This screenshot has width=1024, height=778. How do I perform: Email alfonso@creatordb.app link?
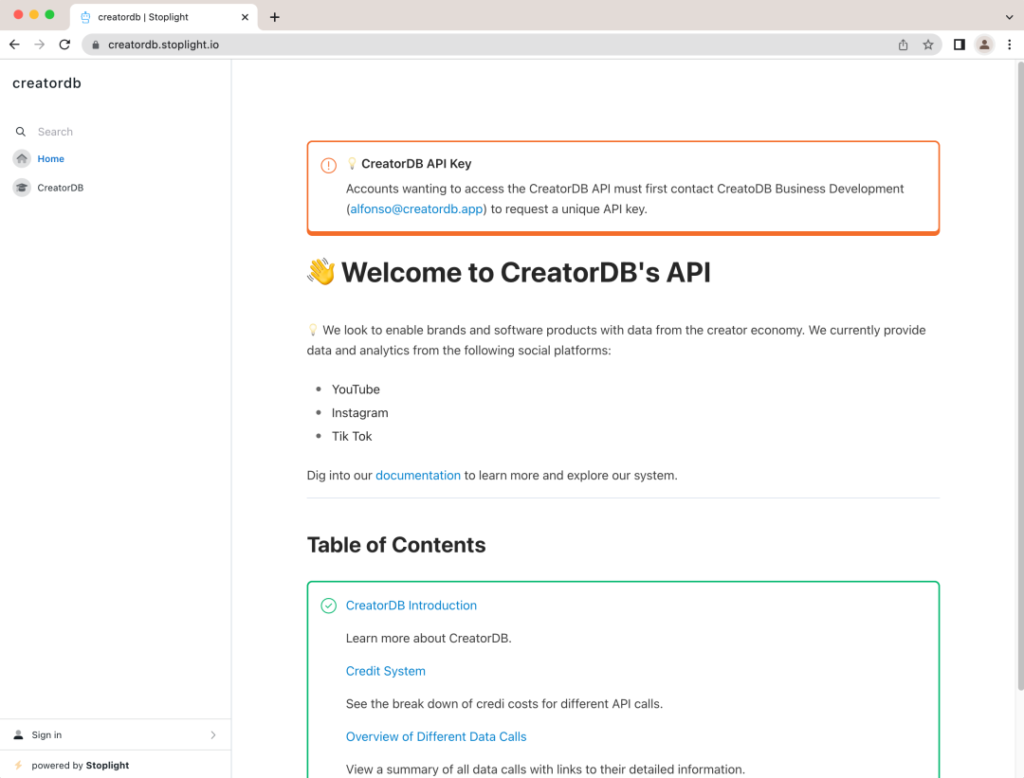tap(416, 209)
